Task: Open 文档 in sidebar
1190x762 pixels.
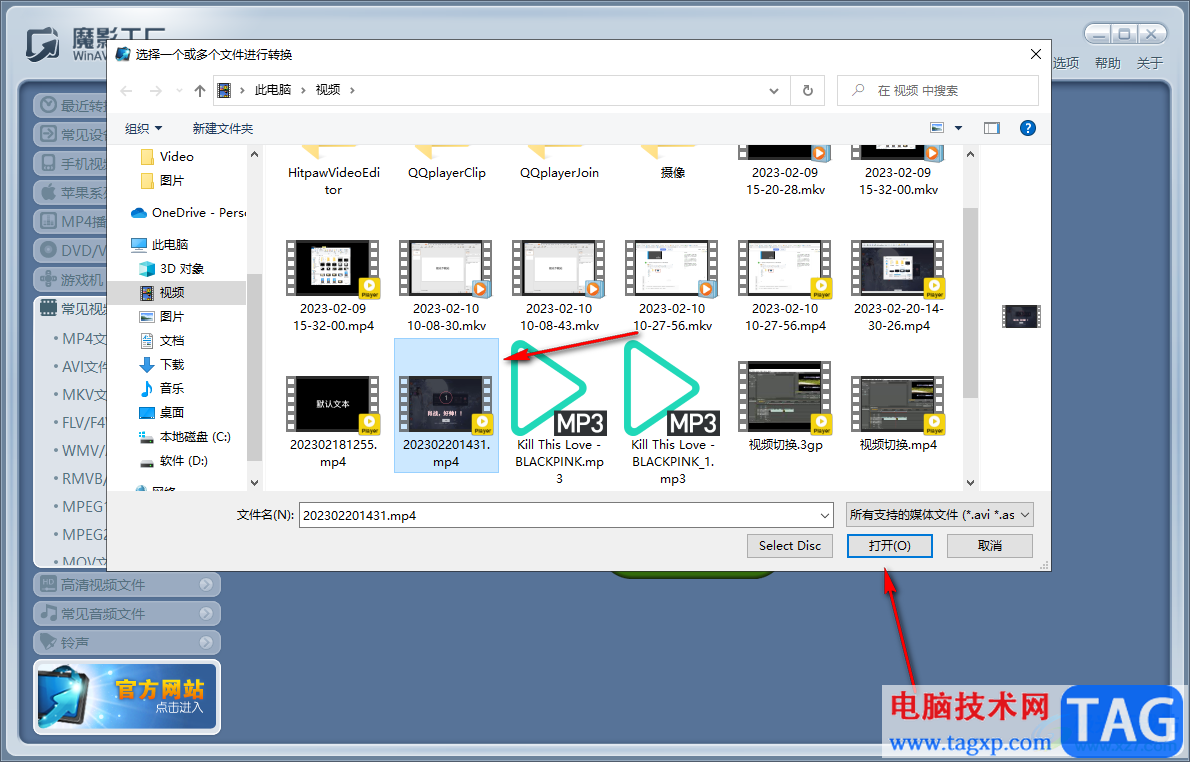Action: 162,341
